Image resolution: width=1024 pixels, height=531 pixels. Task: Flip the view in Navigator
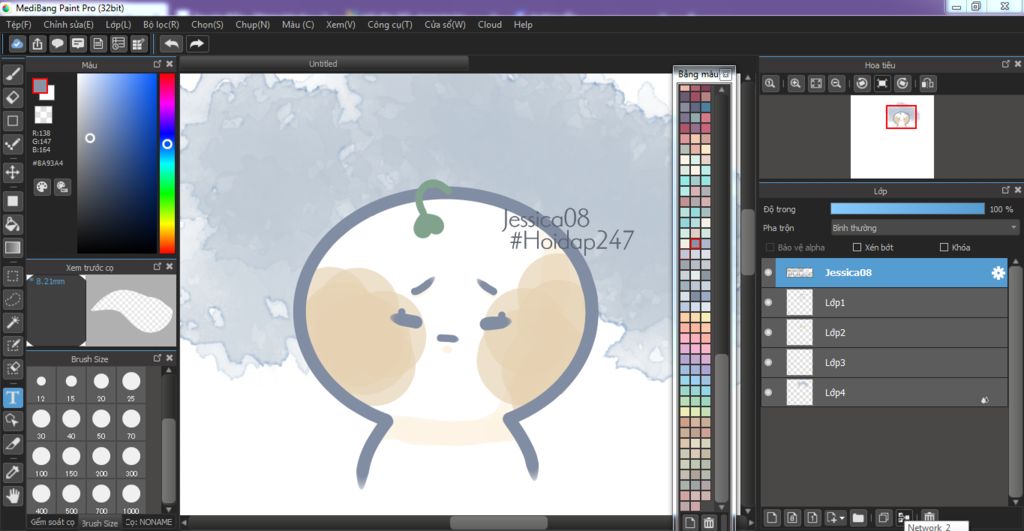pos(927,84)
